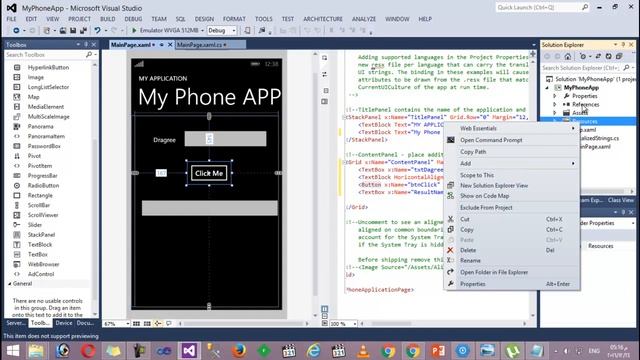Click the Undo icon in the toolbar

(x=97, y=30)
